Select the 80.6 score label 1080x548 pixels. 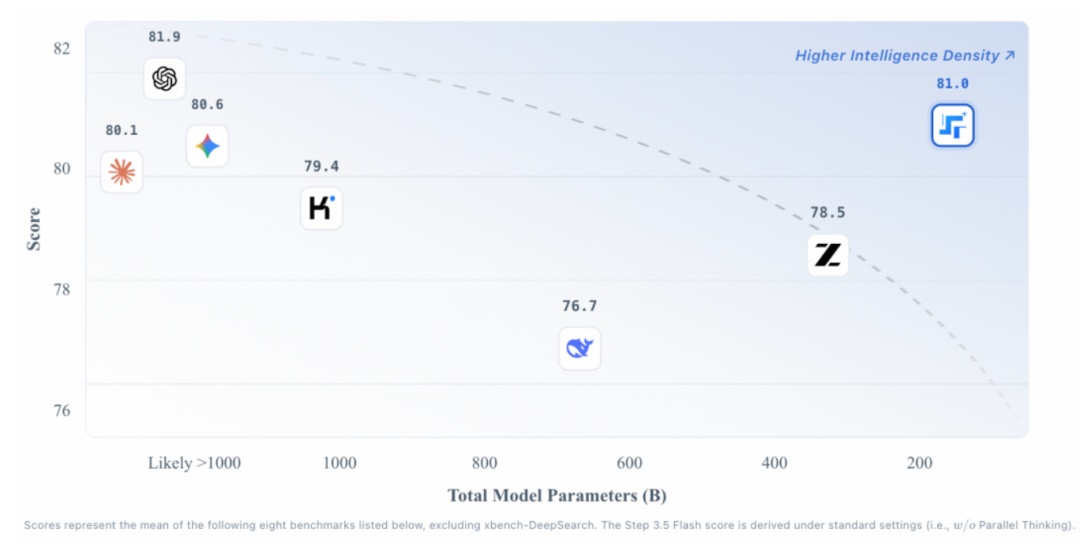click(207, 104)
